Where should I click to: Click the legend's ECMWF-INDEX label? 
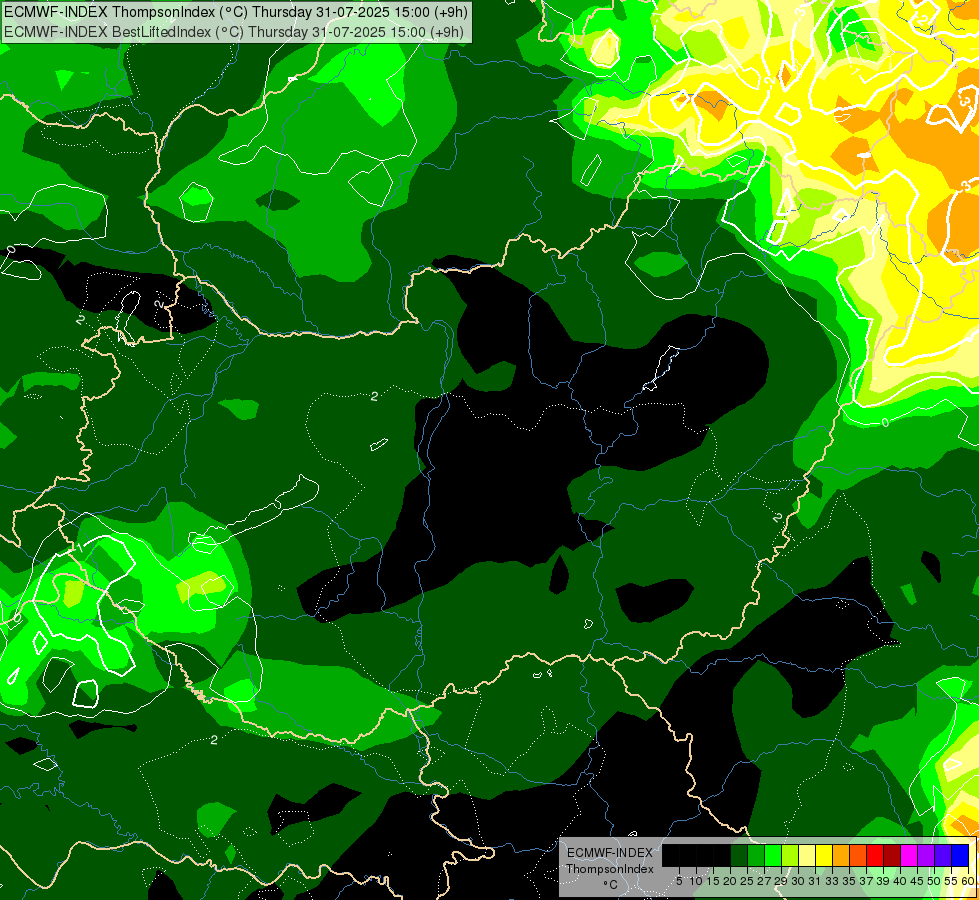click(609, 853)
